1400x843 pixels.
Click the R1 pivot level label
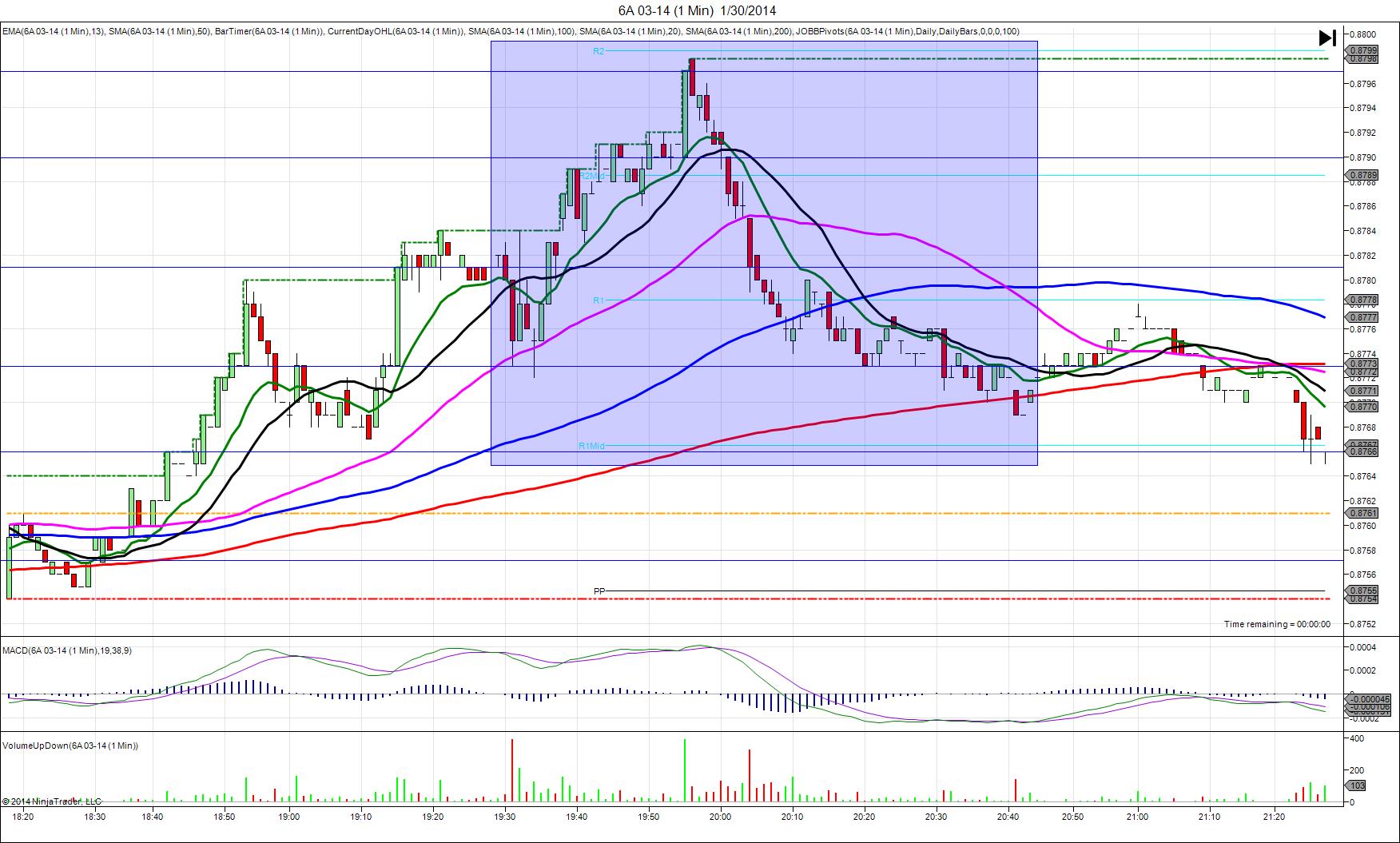[x=599, y=300]
